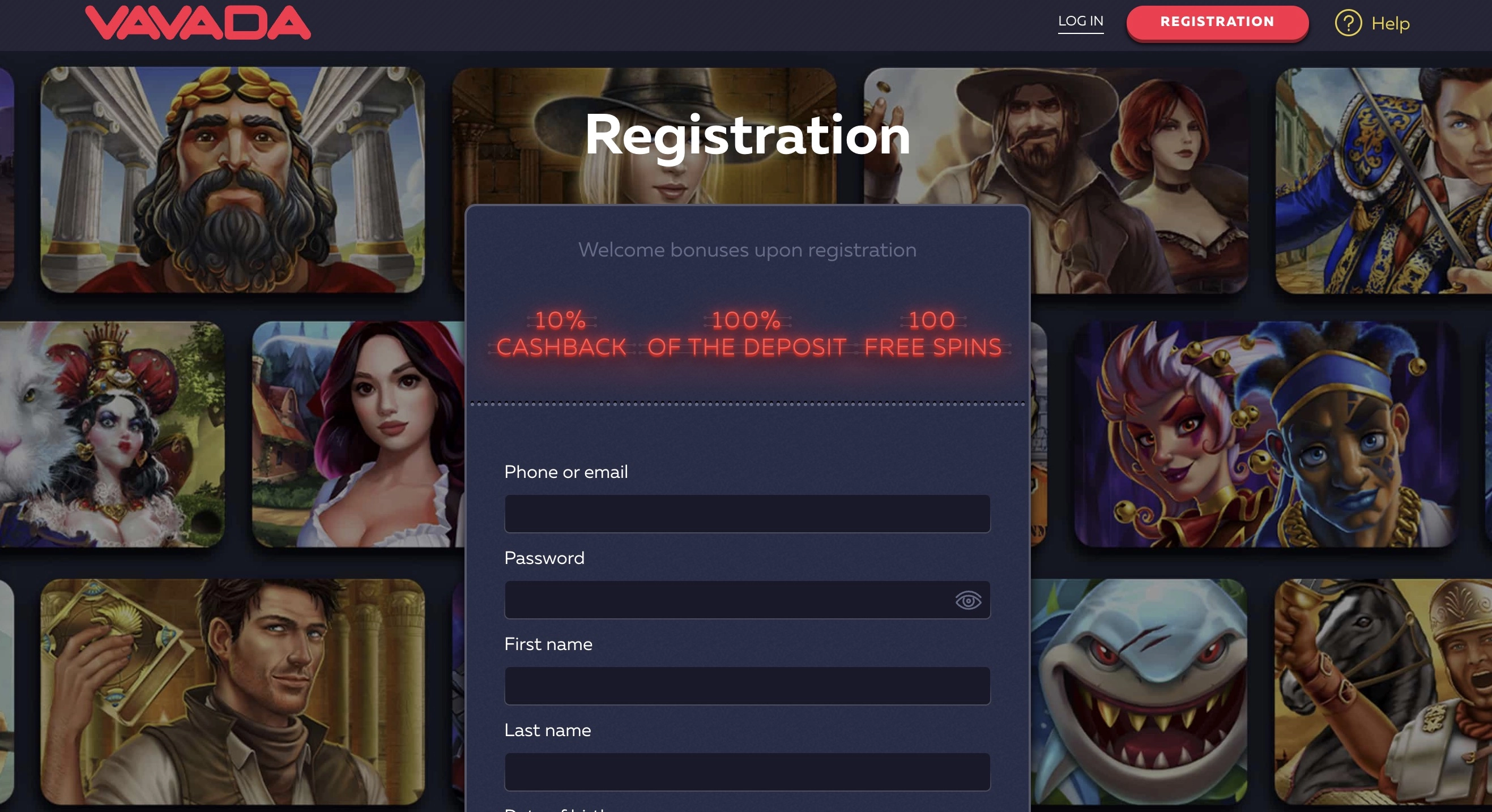Select the 100% OF THE DEPOSIT bonus

click(747, 334)
